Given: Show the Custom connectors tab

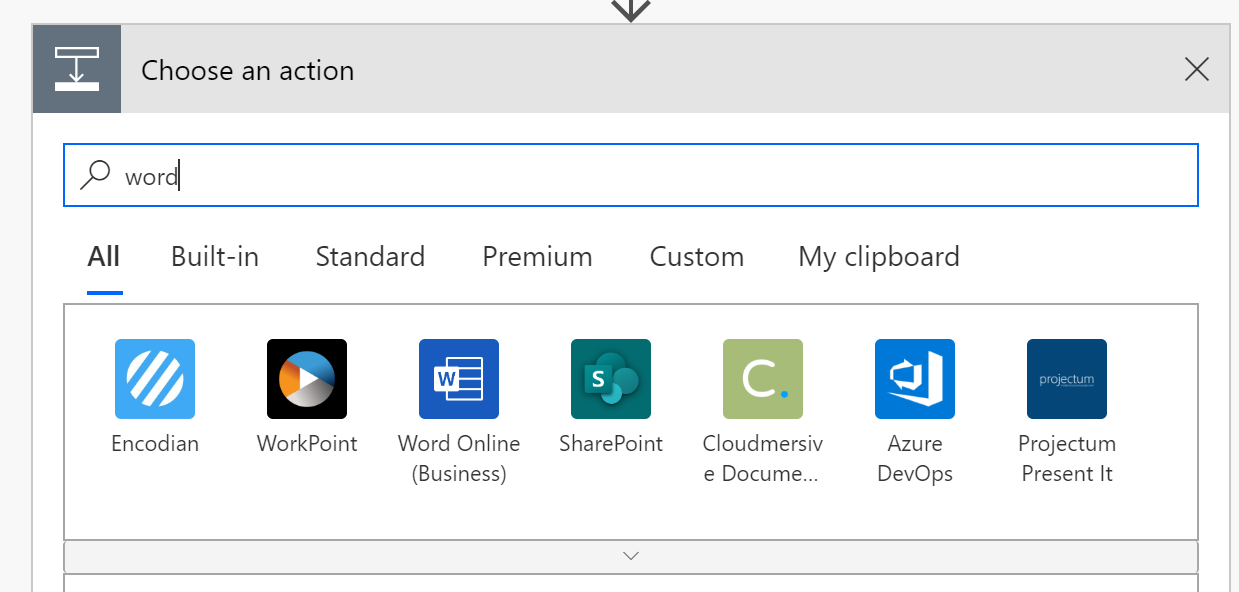Looking at the screenshot, I should click(x=697, y=257).
